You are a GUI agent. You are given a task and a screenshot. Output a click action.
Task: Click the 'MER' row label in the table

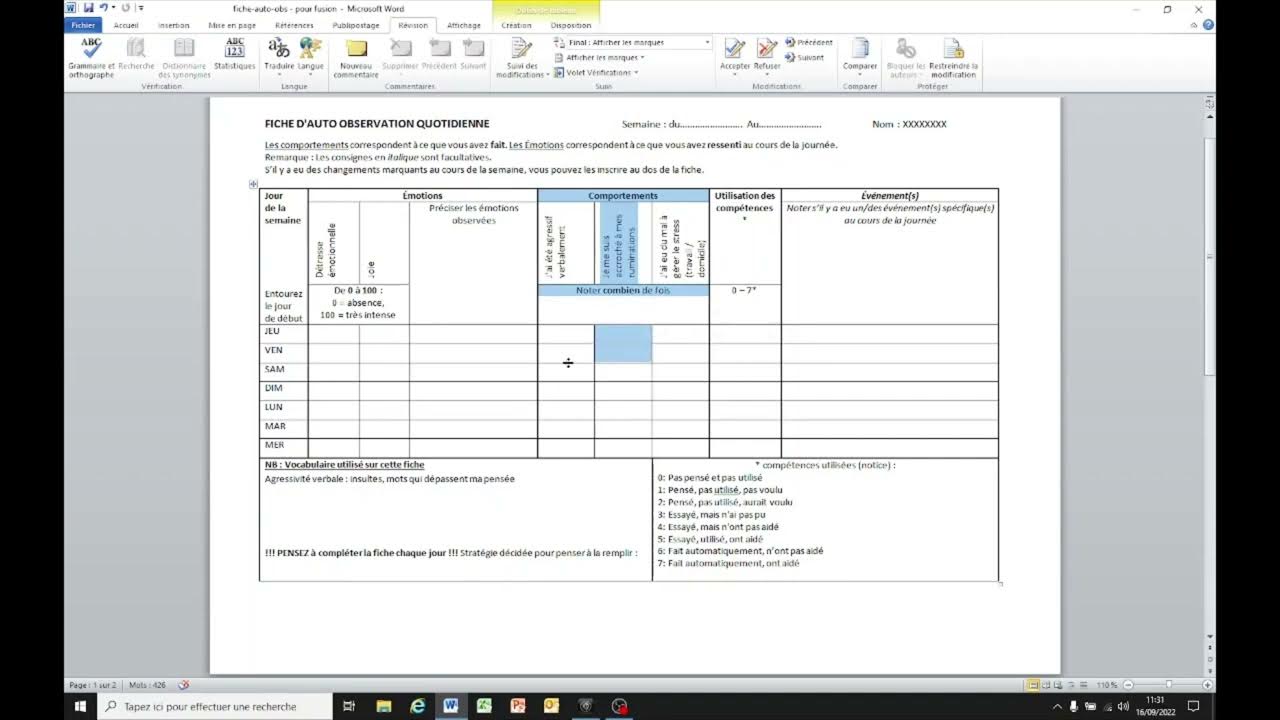pos(273,445)
